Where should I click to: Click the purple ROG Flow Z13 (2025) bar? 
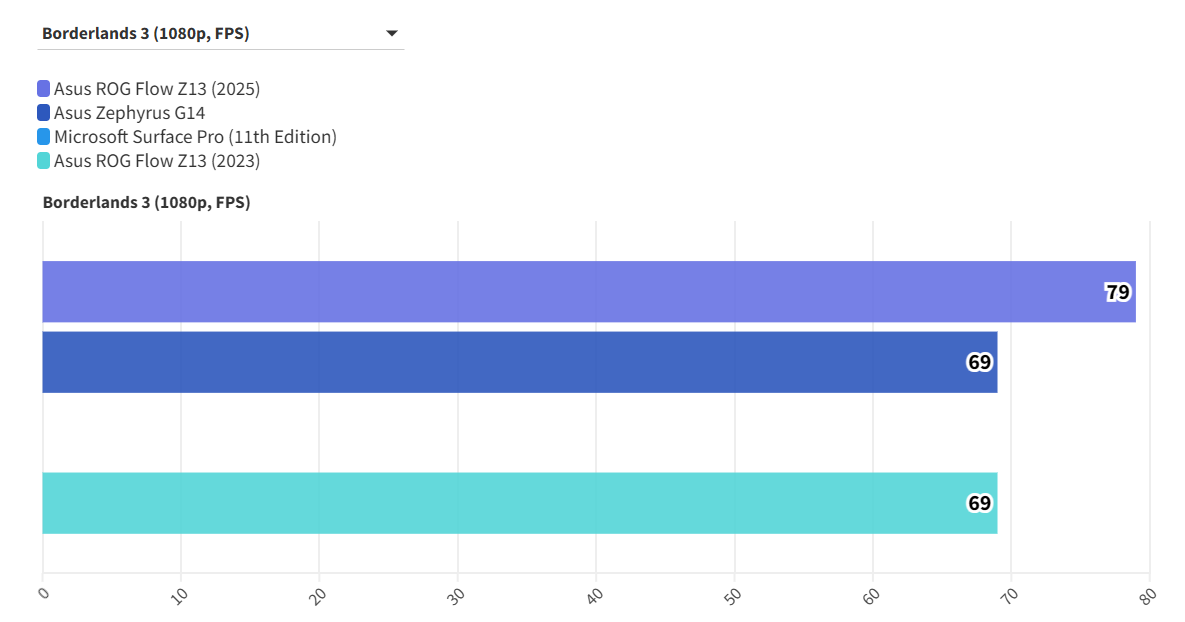pos(560,292)
